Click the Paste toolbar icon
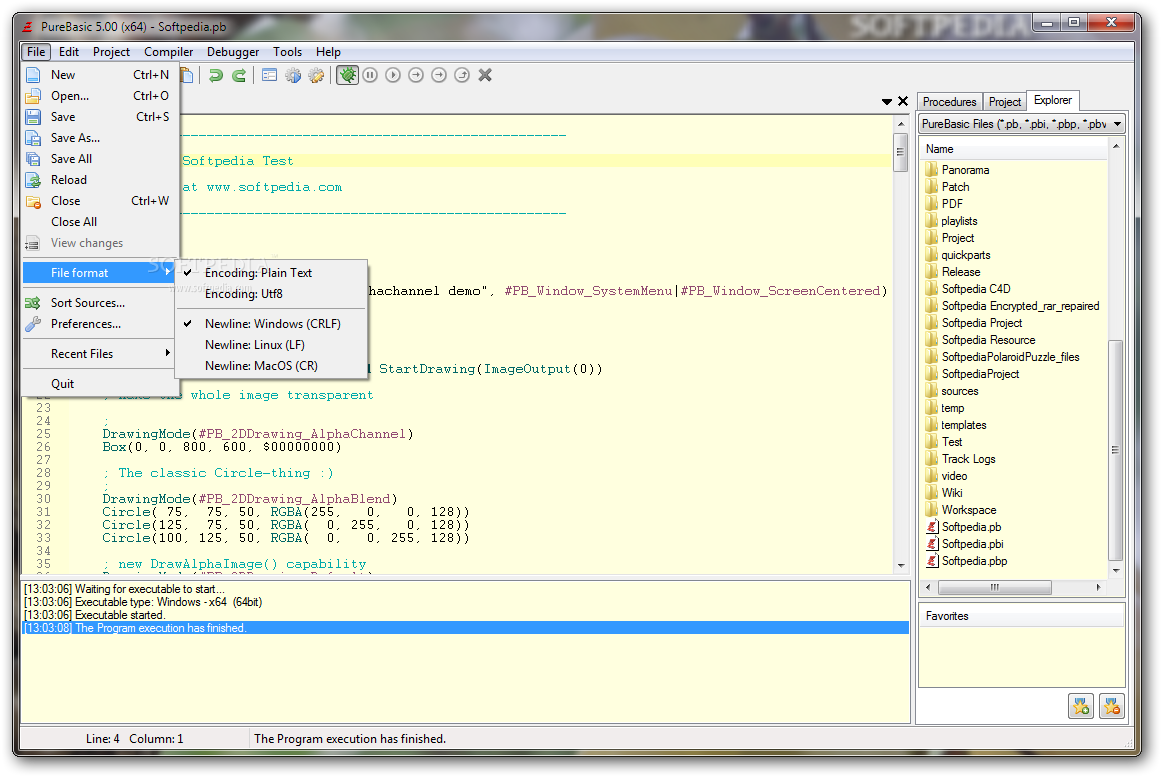1162x777 pixels. tap(187, 75)
